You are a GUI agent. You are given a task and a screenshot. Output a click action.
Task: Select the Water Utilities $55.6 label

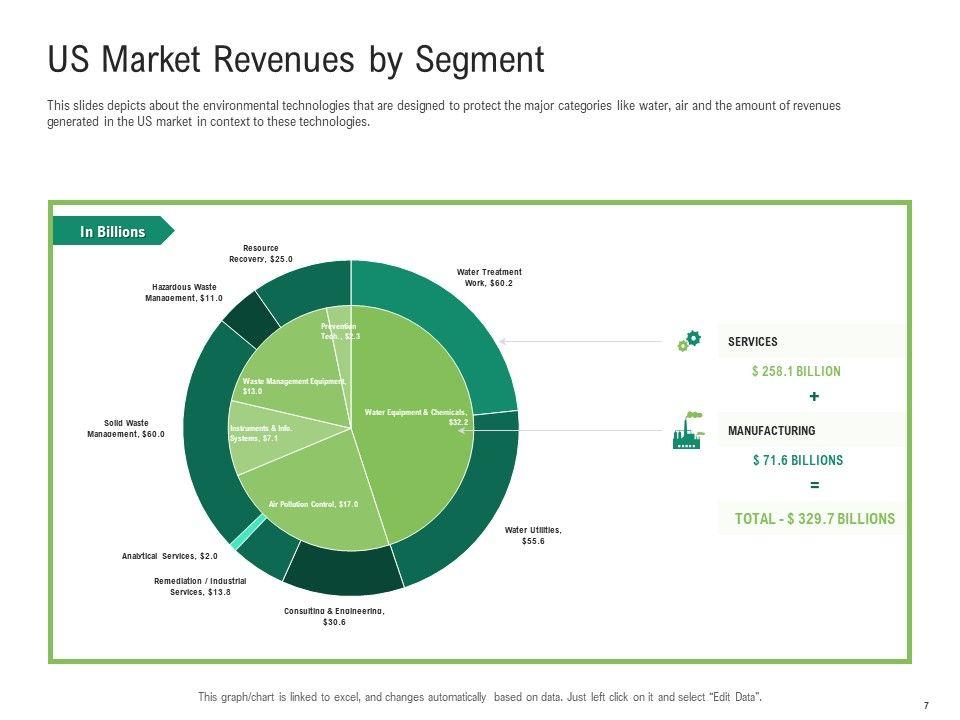533,535
